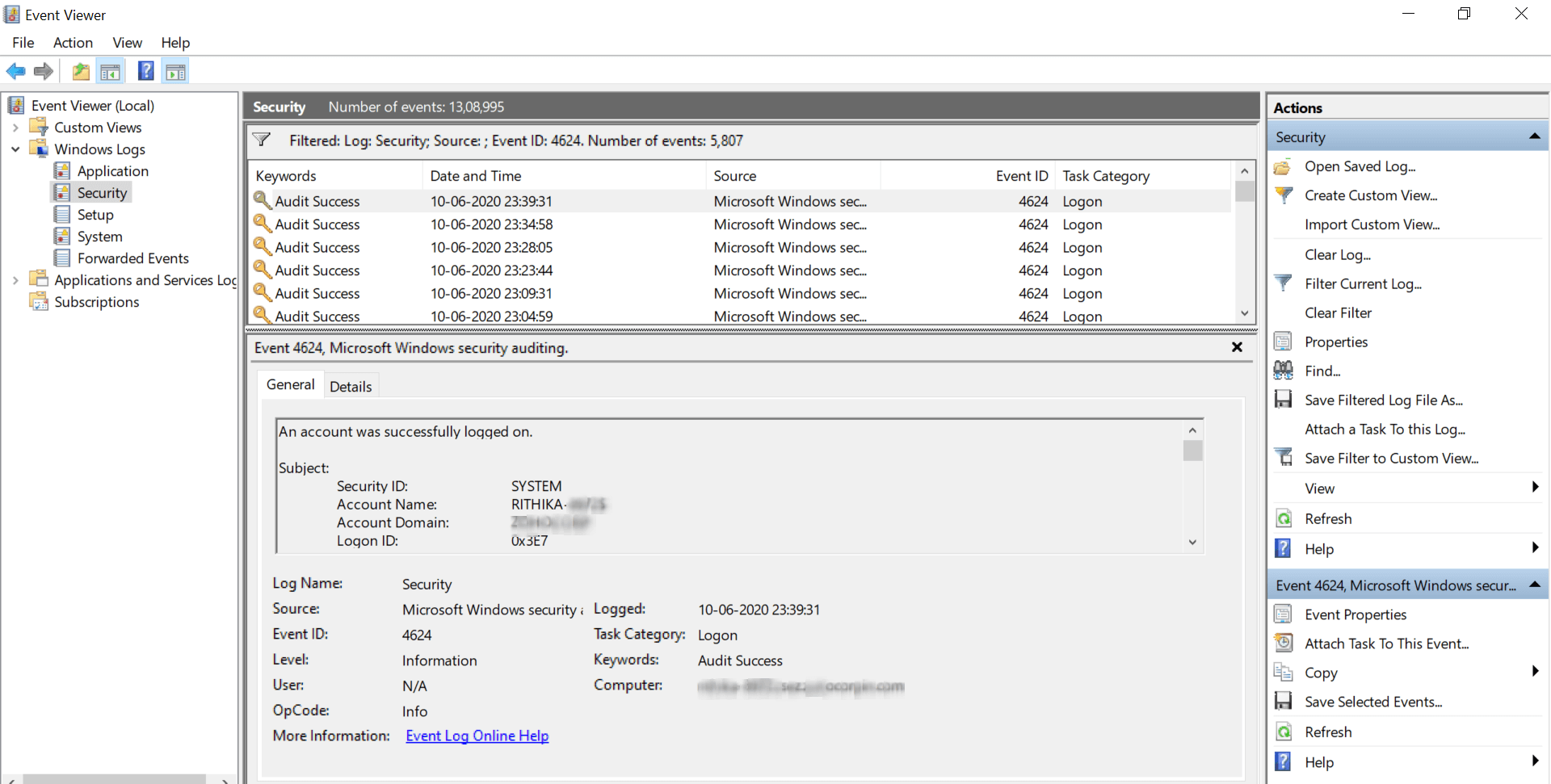Image resolution: width=1551 pixels, height=784 pixels.
Task: Switch to the Details tab
Action: (351, 387)
